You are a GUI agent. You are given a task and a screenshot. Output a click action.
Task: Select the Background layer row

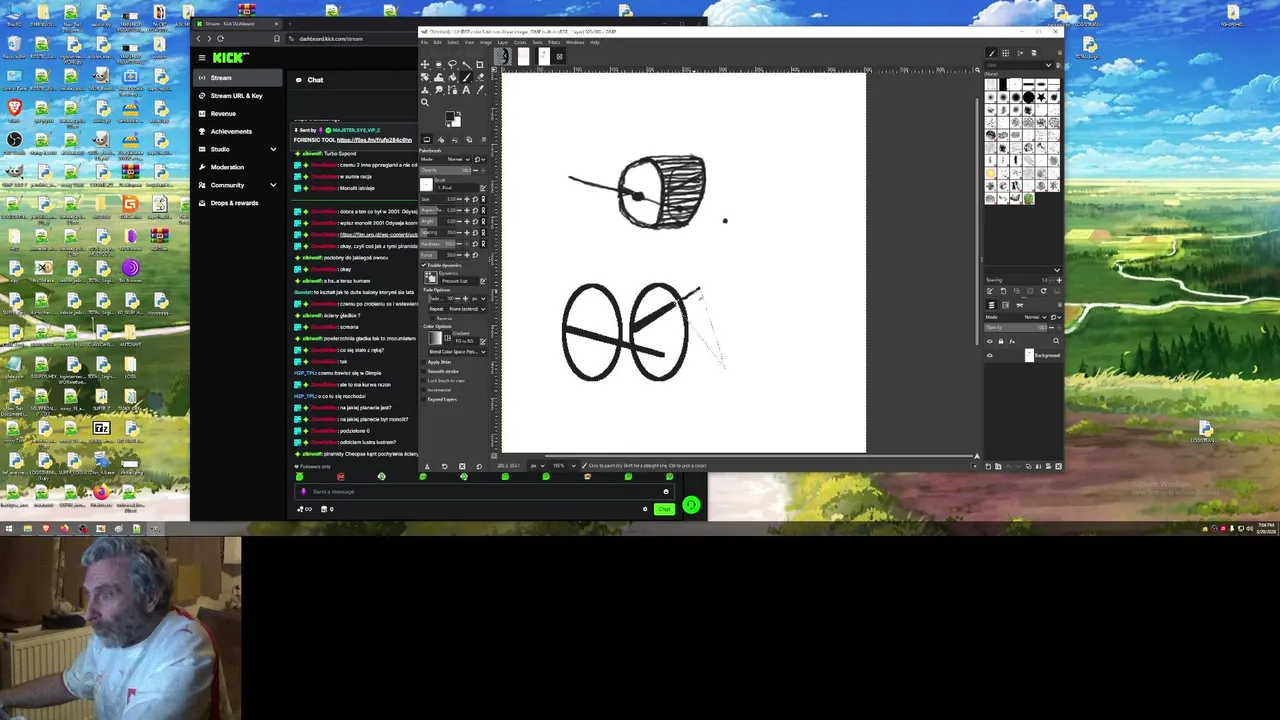1024,355
